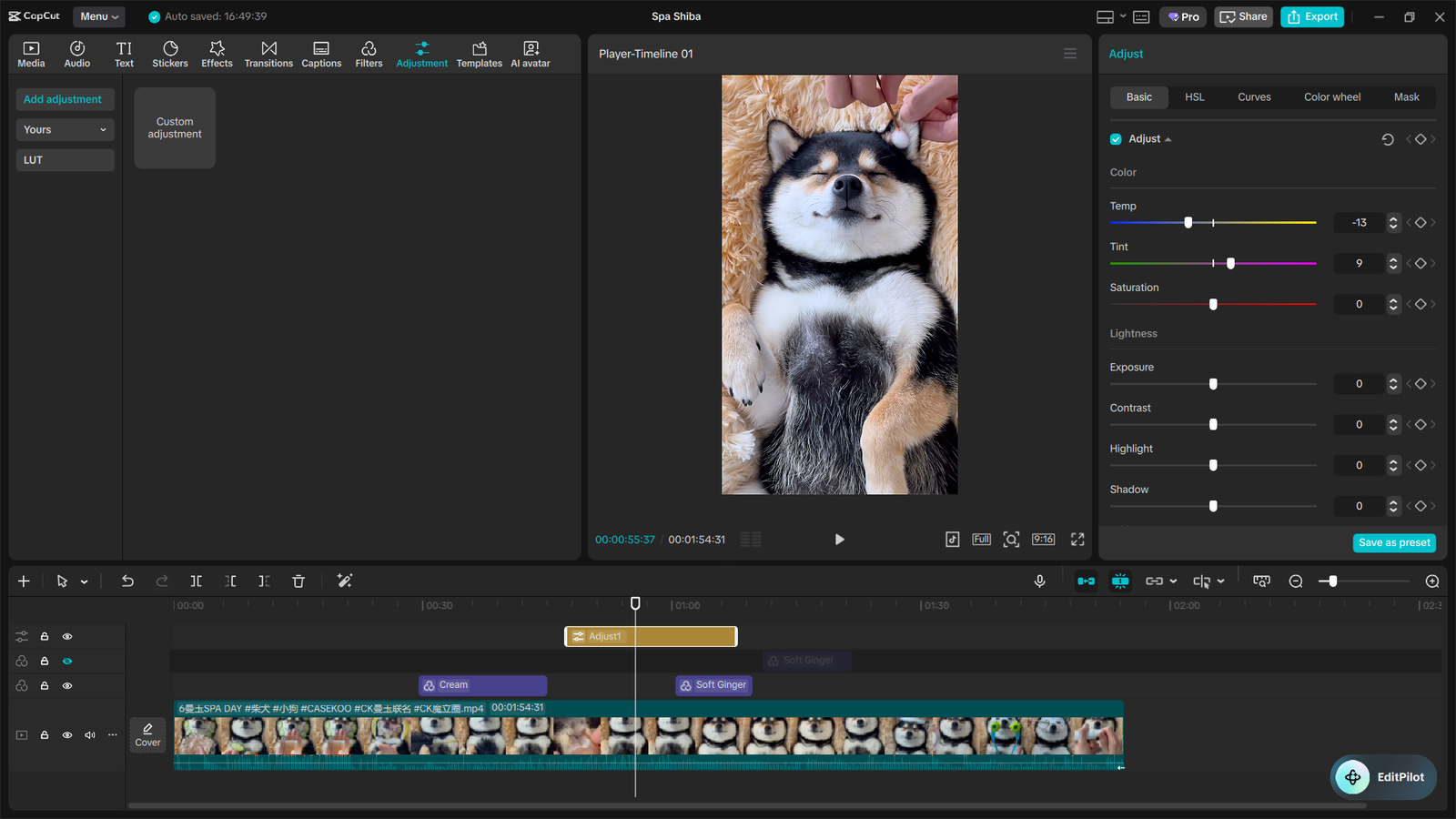Uncheck the Adjust checkbox in the Adjust panel
The height and width of the screenshot is (819, 1456).
[x=1115, y=138]
